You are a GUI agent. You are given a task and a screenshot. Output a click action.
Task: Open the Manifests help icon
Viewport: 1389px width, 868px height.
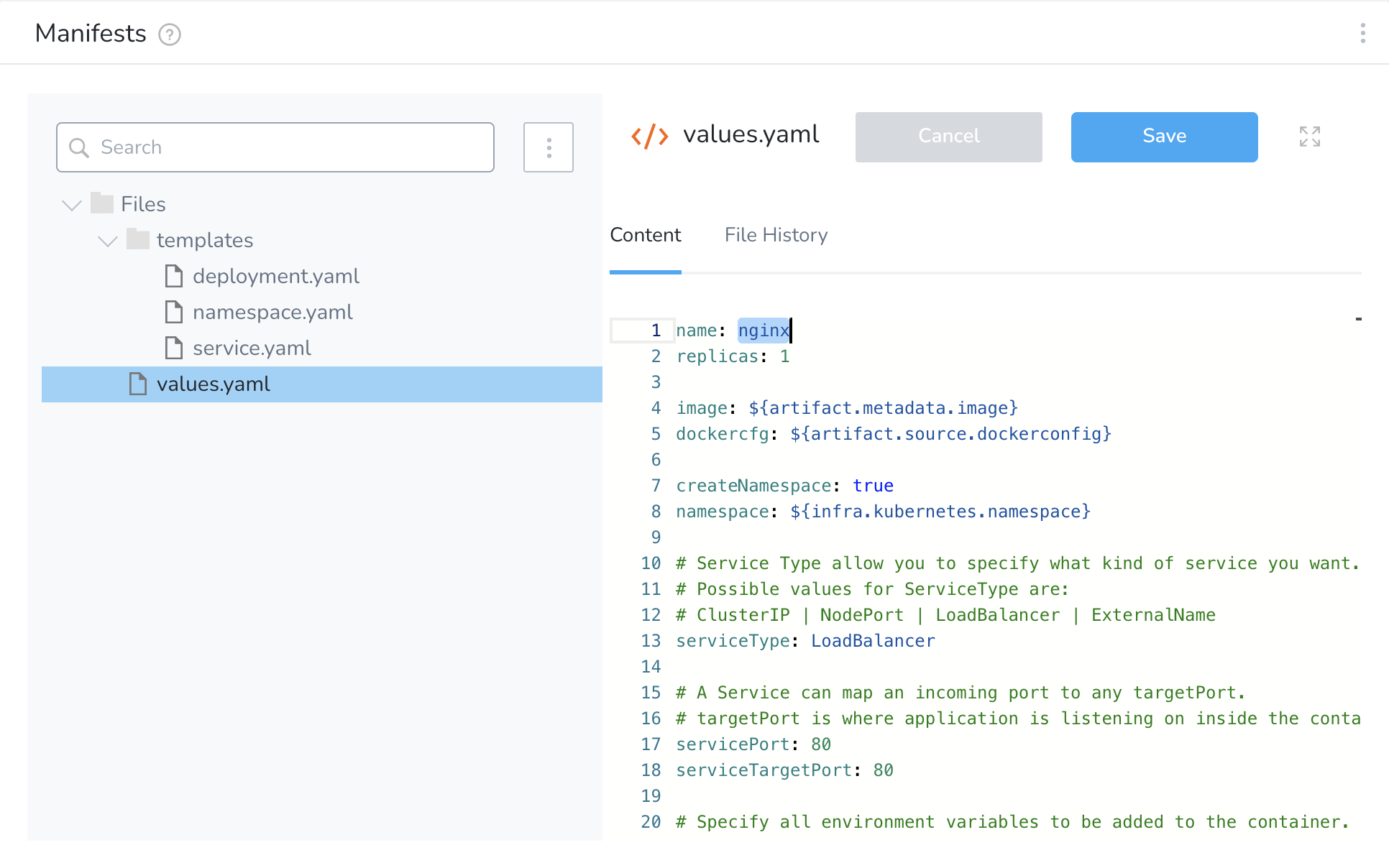coord(169,34)
